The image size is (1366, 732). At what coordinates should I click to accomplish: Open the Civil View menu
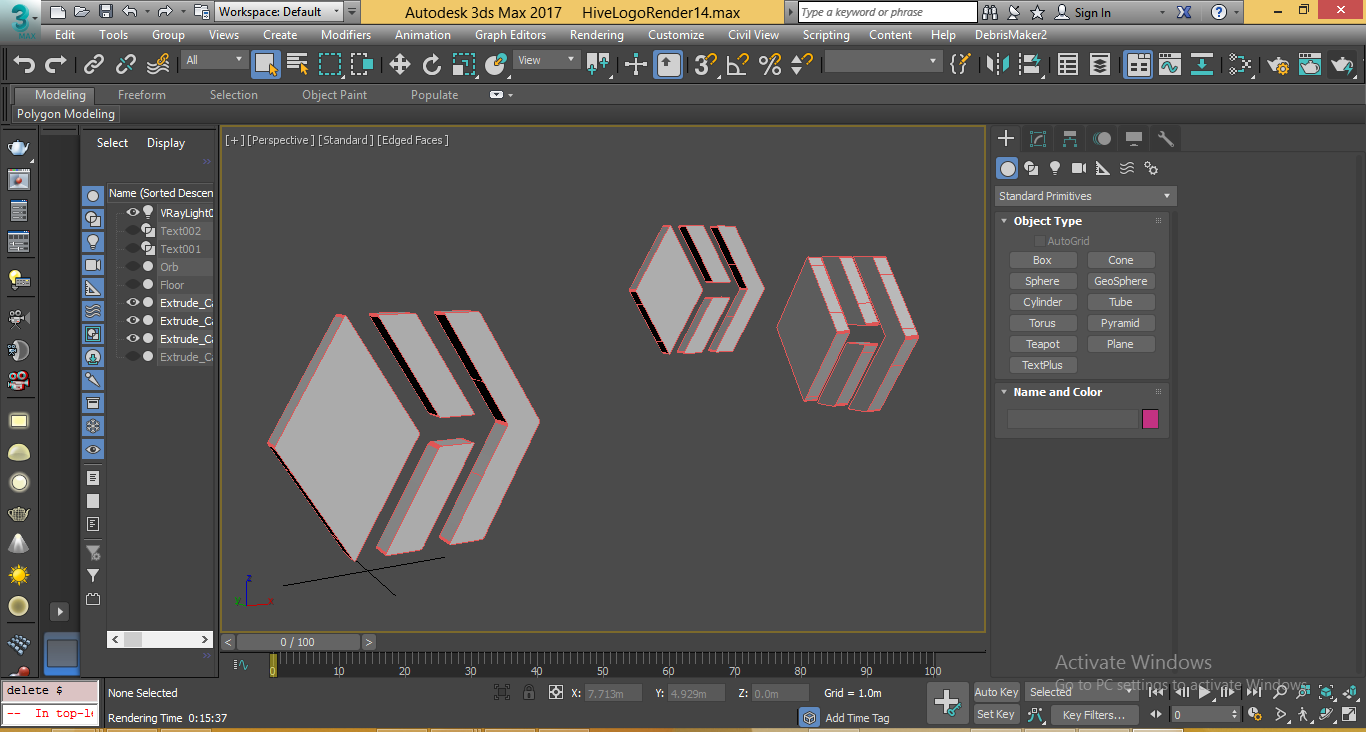(x=753, y=34)
